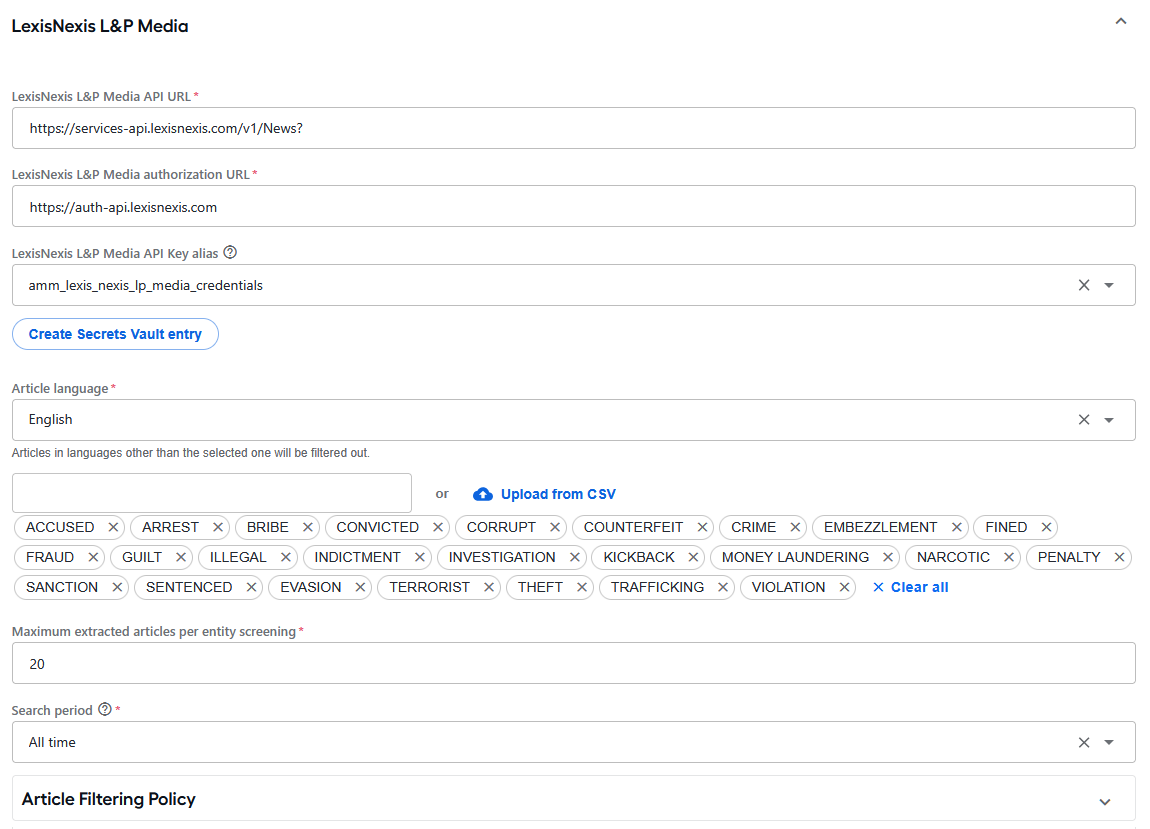Remove the THEFT keyword chip

(582, 588)
